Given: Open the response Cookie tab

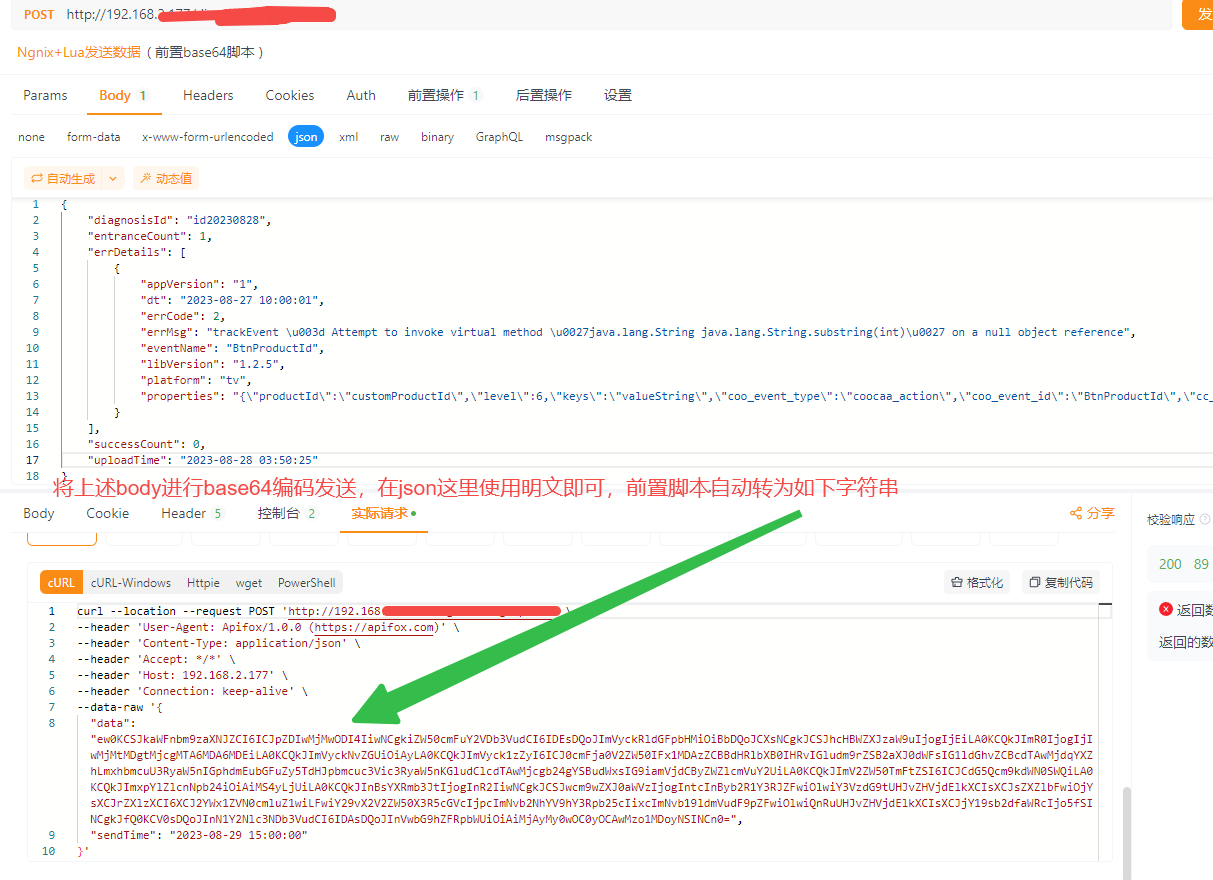Looking at the screenshot, I should [108, 513].
